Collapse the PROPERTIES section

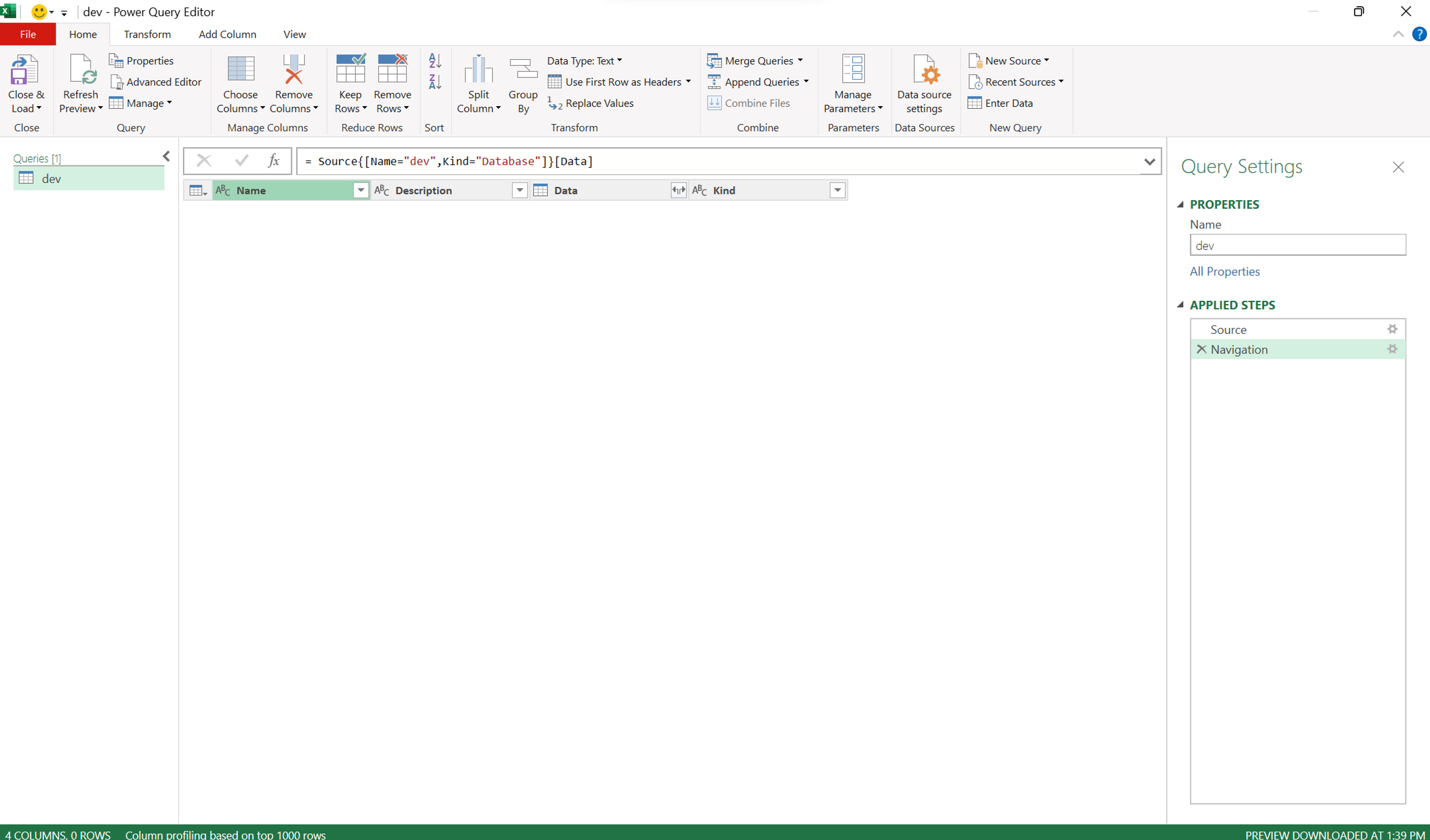[x=1180, y=204]
